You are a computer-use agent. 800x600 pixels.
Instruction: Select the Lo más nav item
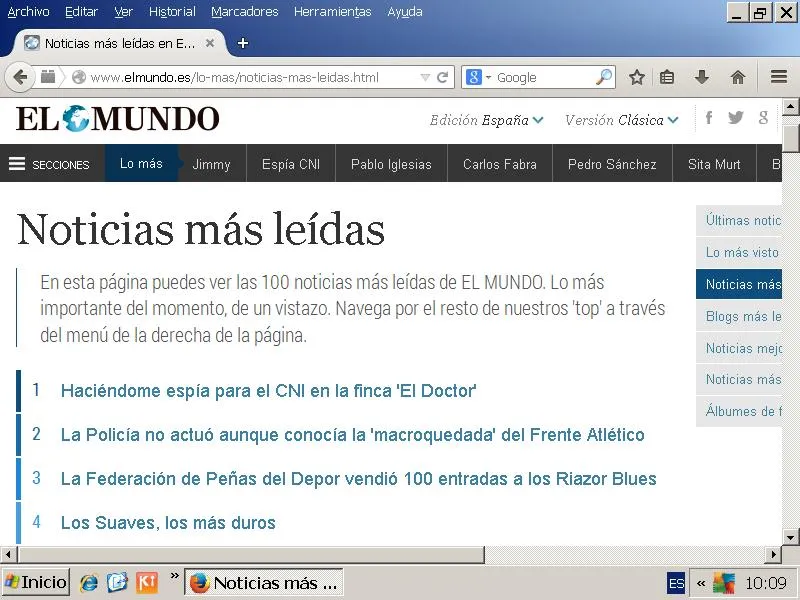(141, 163)
